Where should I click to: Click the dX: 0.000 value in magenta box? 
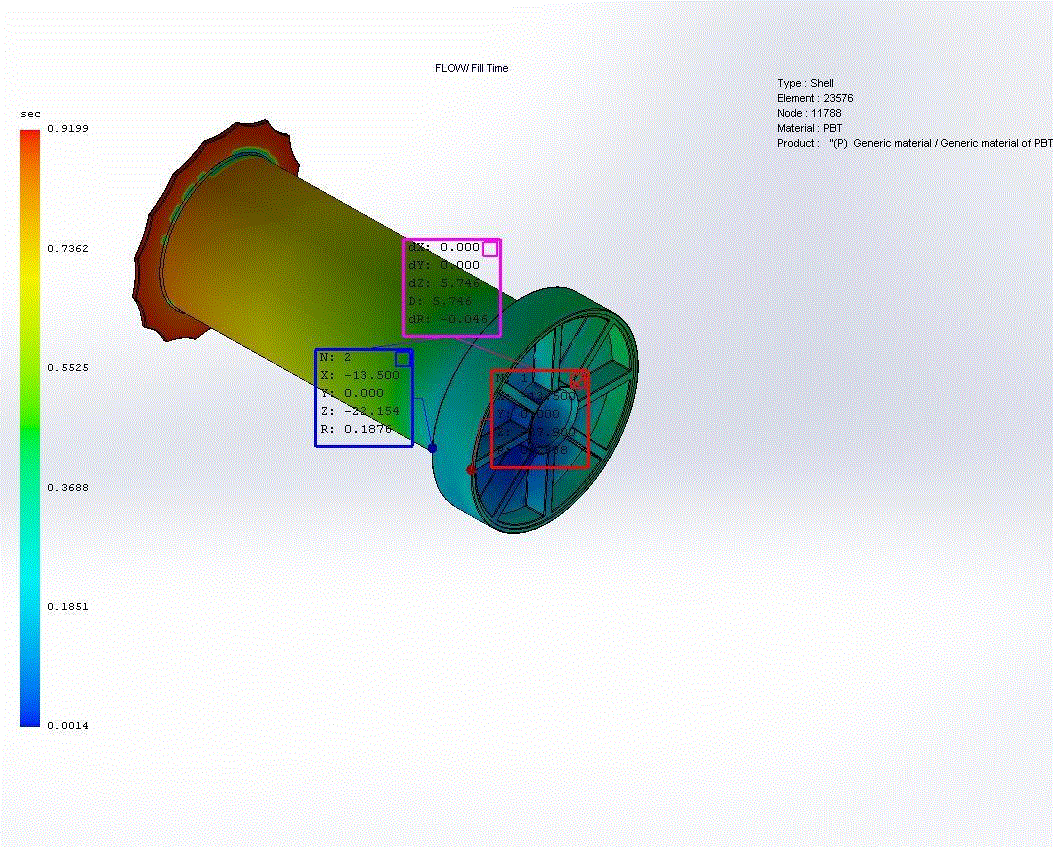(x=444, y=247)
